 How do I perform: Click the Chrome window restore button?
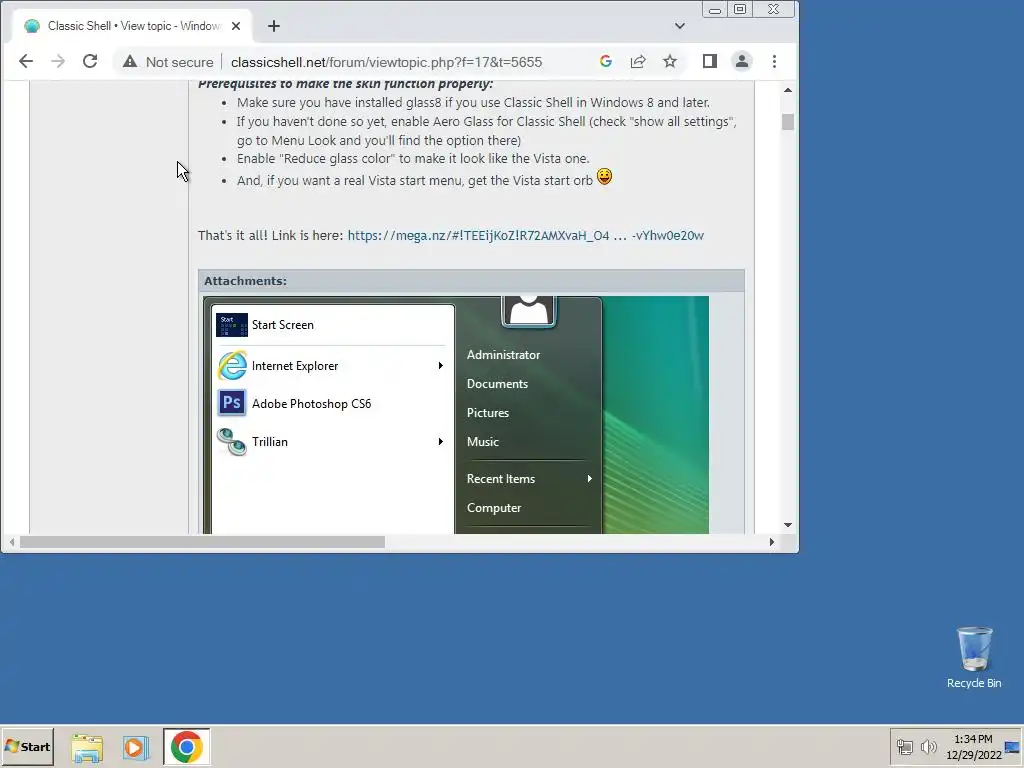740,9
